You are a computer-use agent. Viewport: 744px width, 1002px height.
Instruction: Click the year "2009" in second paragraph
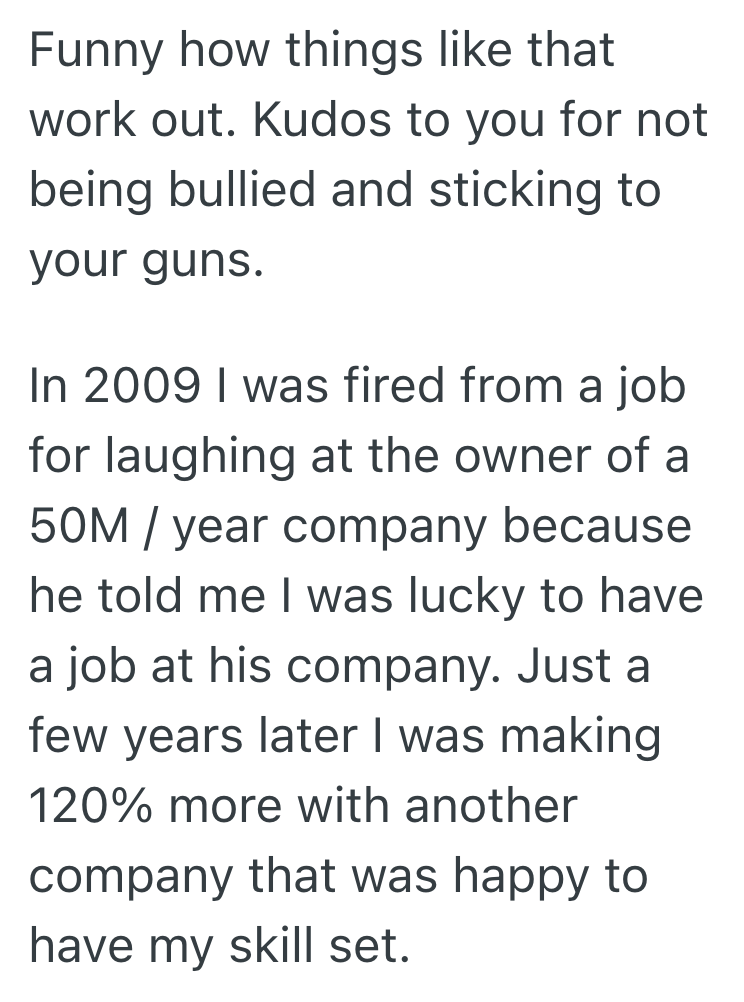click(x=146, y=385)
